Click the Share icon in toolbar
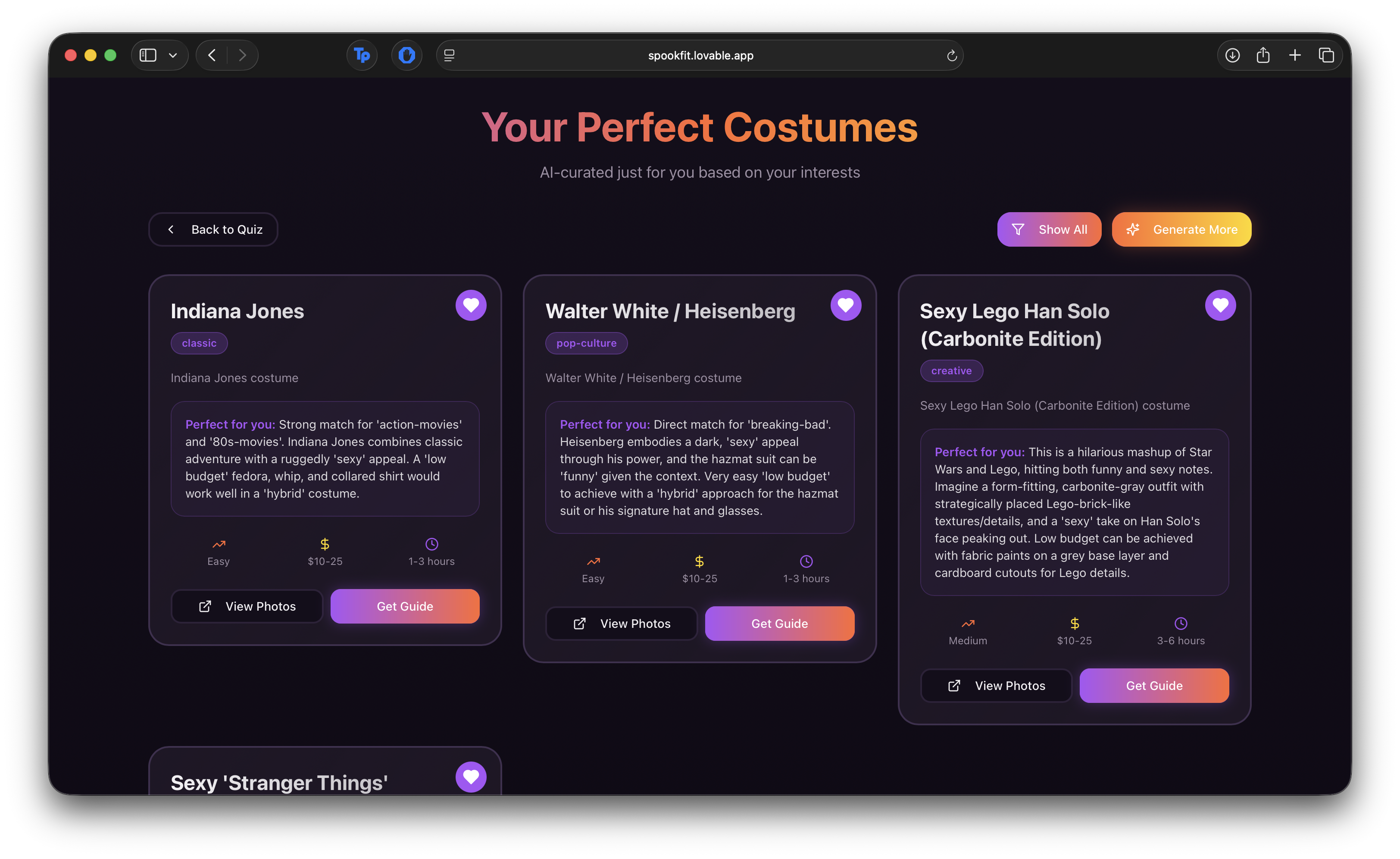This screenshot has height=859, width=1400. pos(1262,55)
